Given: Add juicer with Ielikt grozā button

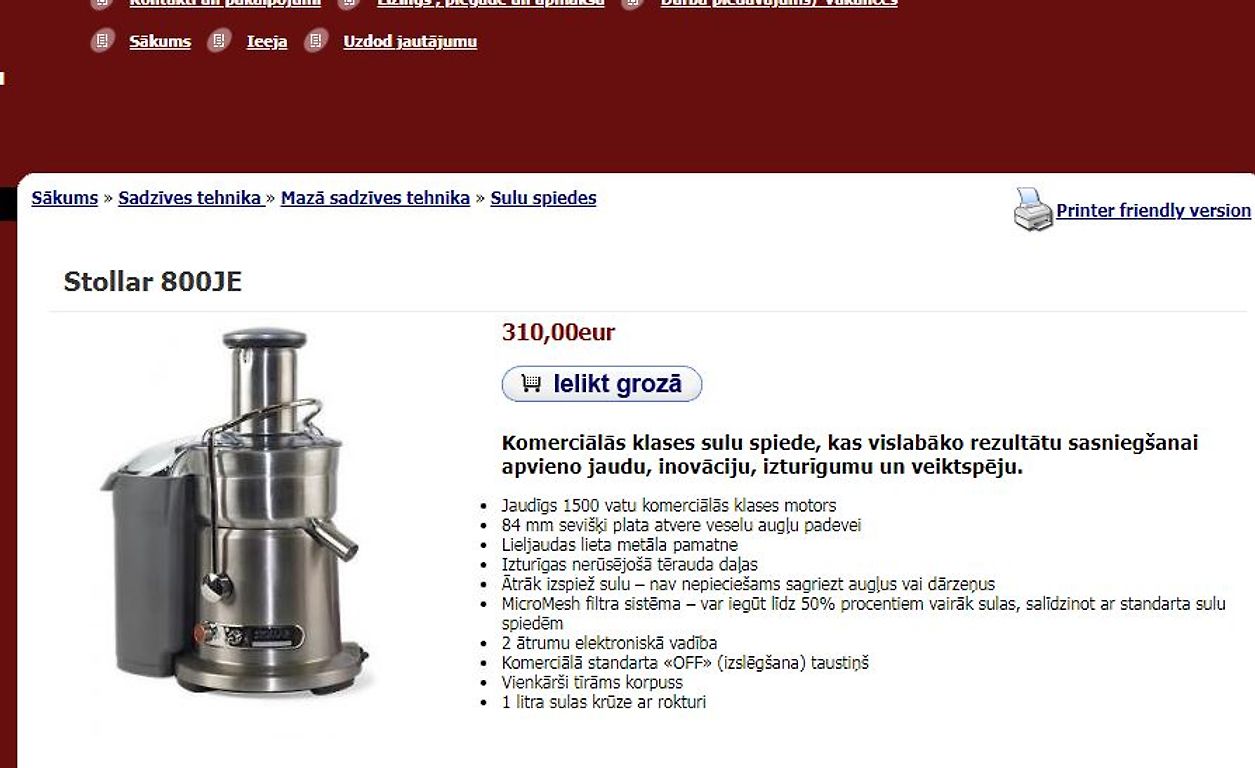Looking at the screenshot, I should coord(602,384).
